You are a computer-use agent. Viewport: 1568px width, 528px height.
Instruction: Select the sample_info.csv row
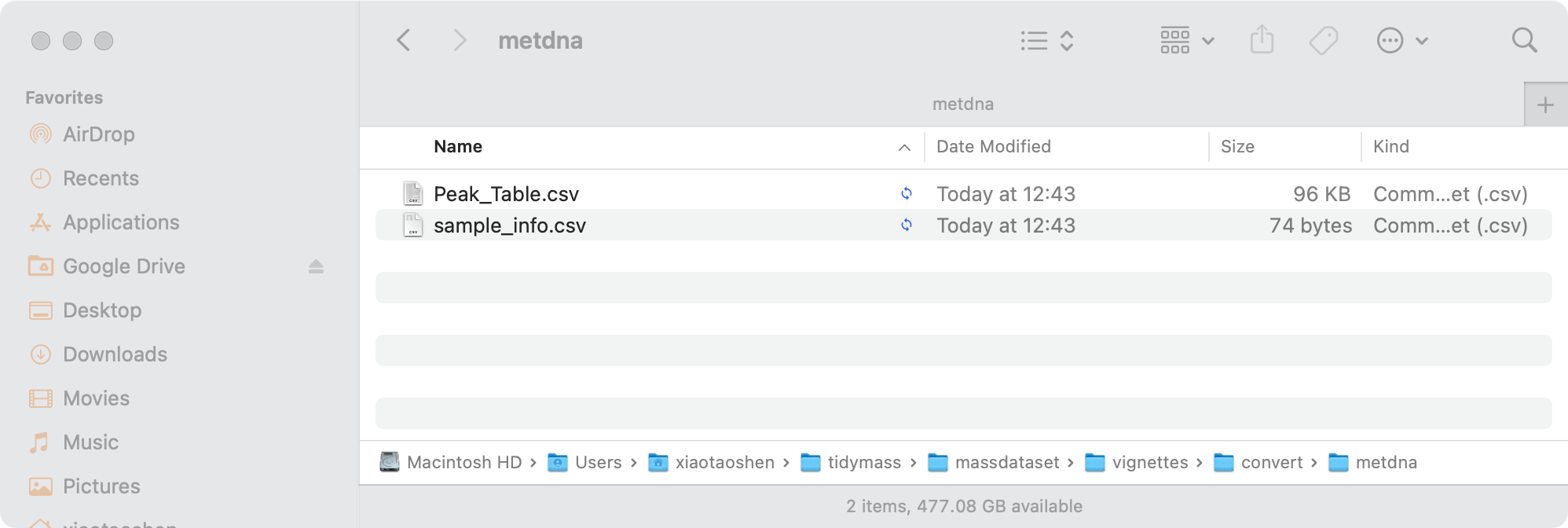[x=963, y=225]
